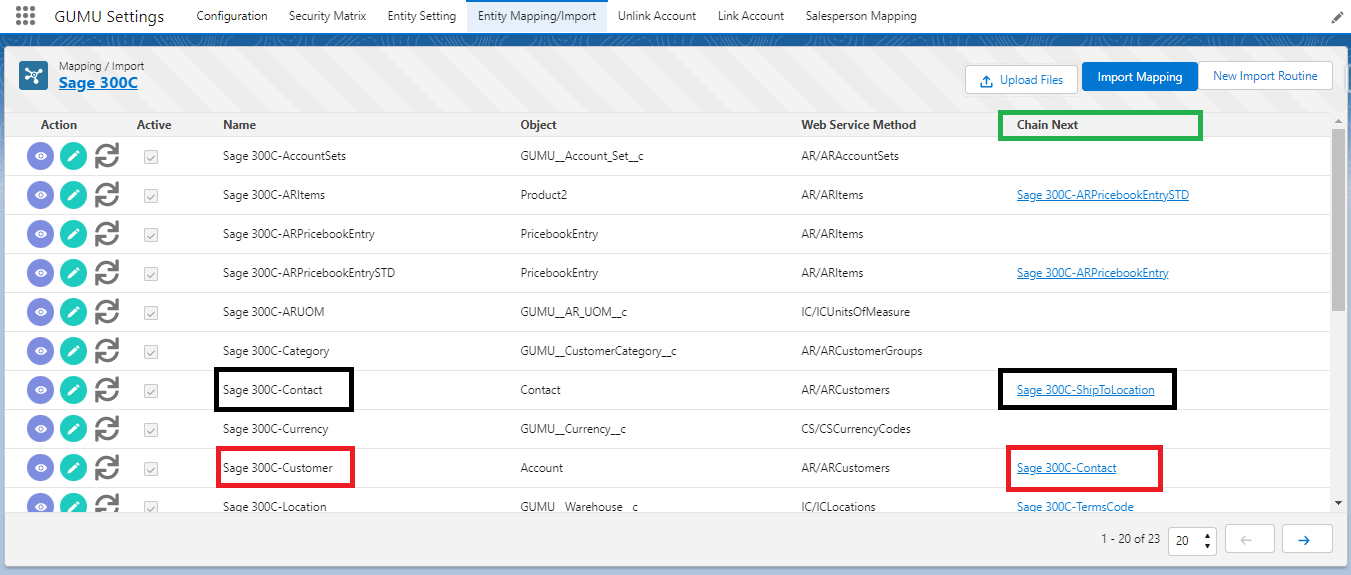Edit Sage 300C-Category with pencil icon
Screen dimensions: 1351x575
(73, 352)
